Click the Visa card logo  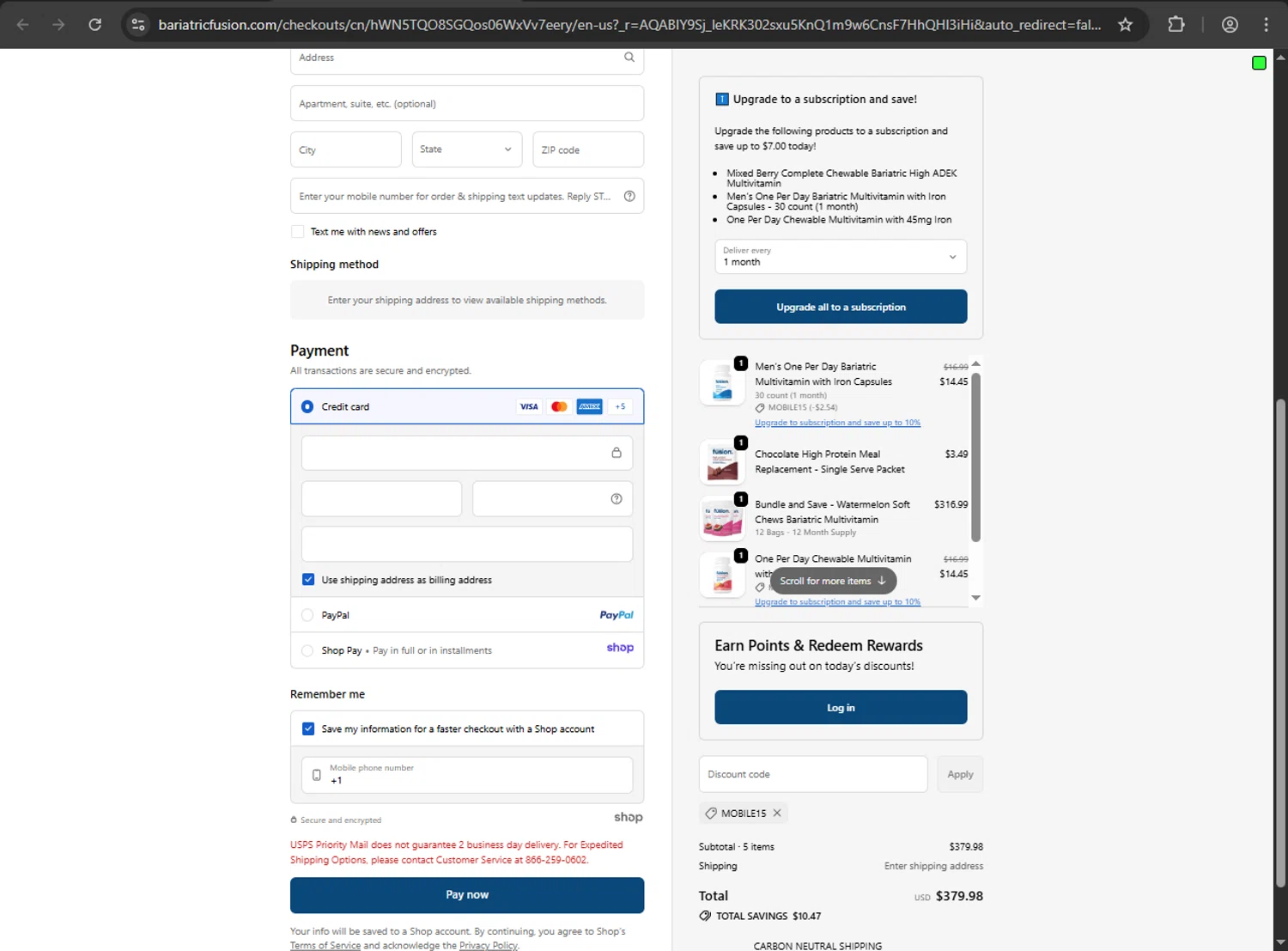[529, 406]
